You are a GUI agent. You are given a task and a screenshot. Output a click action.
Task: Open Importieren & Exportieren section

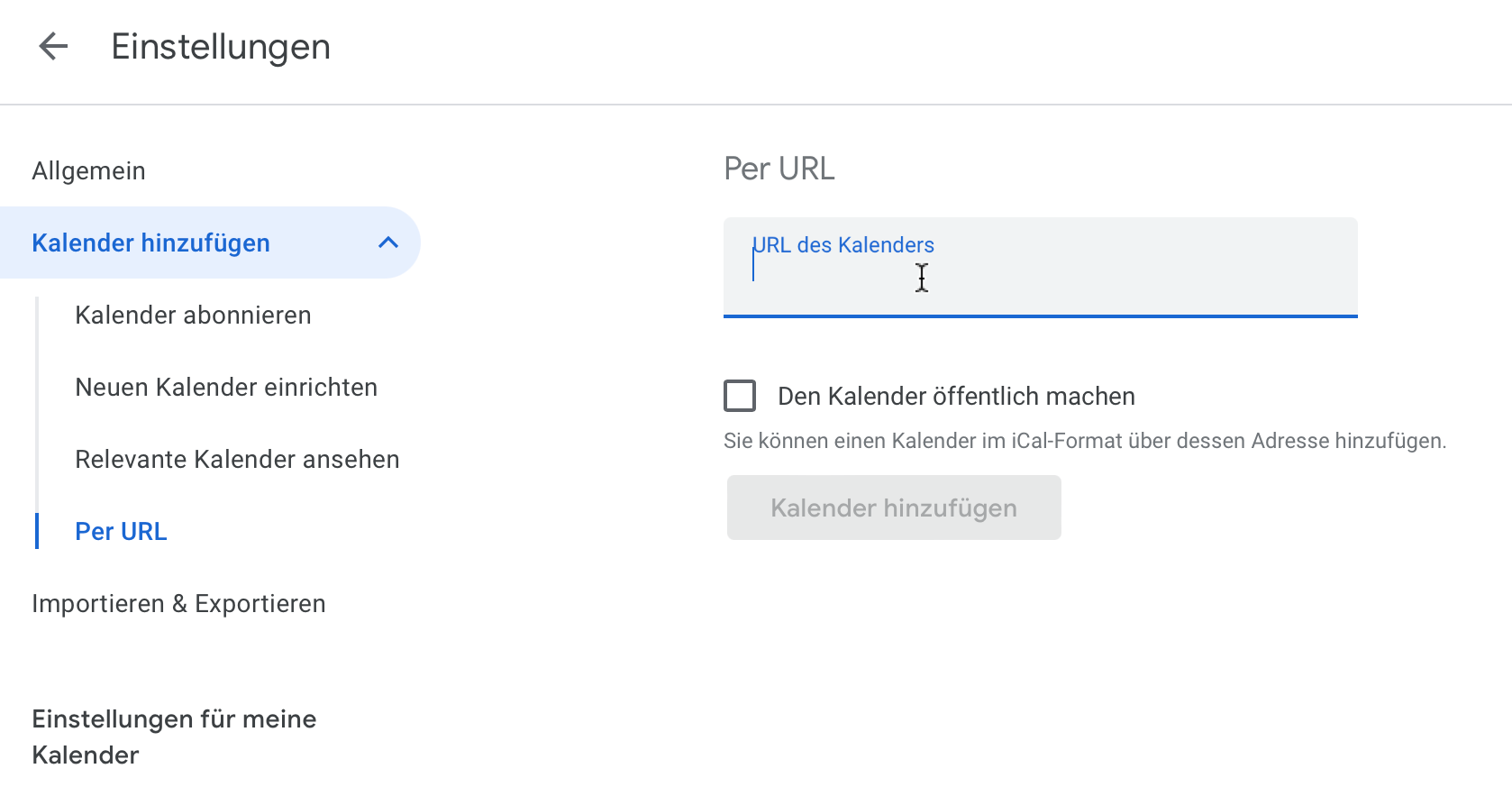[178, 604]
